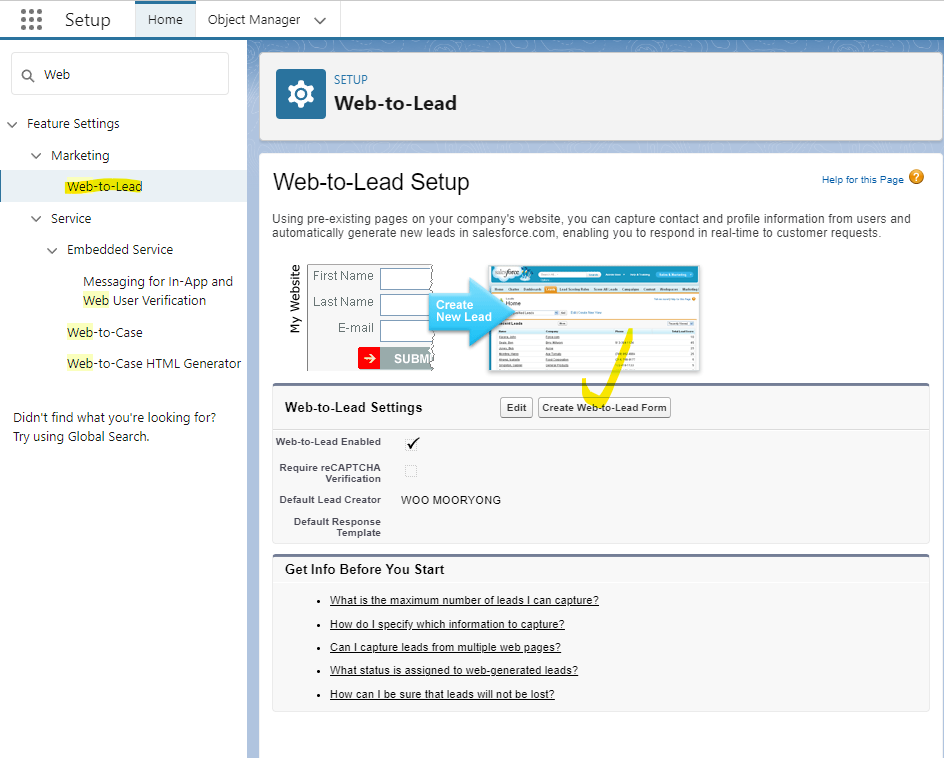
Task: Click the Embedded Service label
Action: pos(120,249)
